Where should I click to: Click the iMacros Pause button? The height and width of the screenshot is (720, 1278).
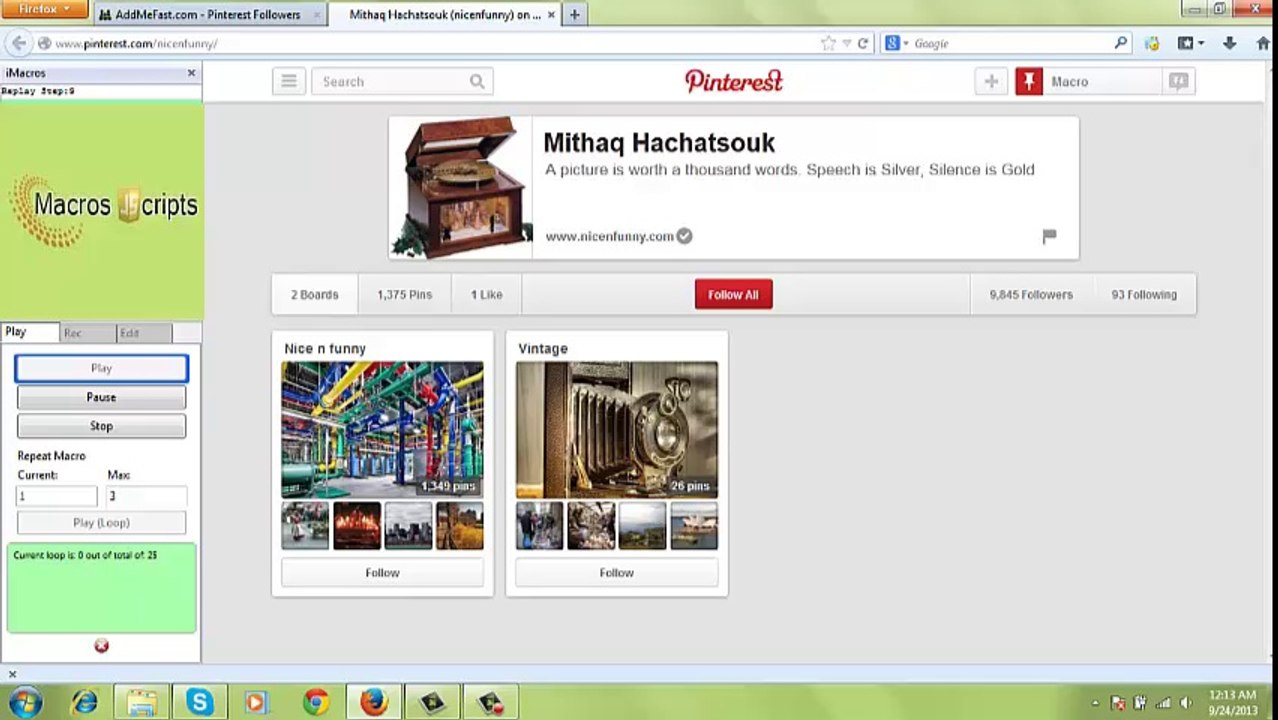point(101,397)
